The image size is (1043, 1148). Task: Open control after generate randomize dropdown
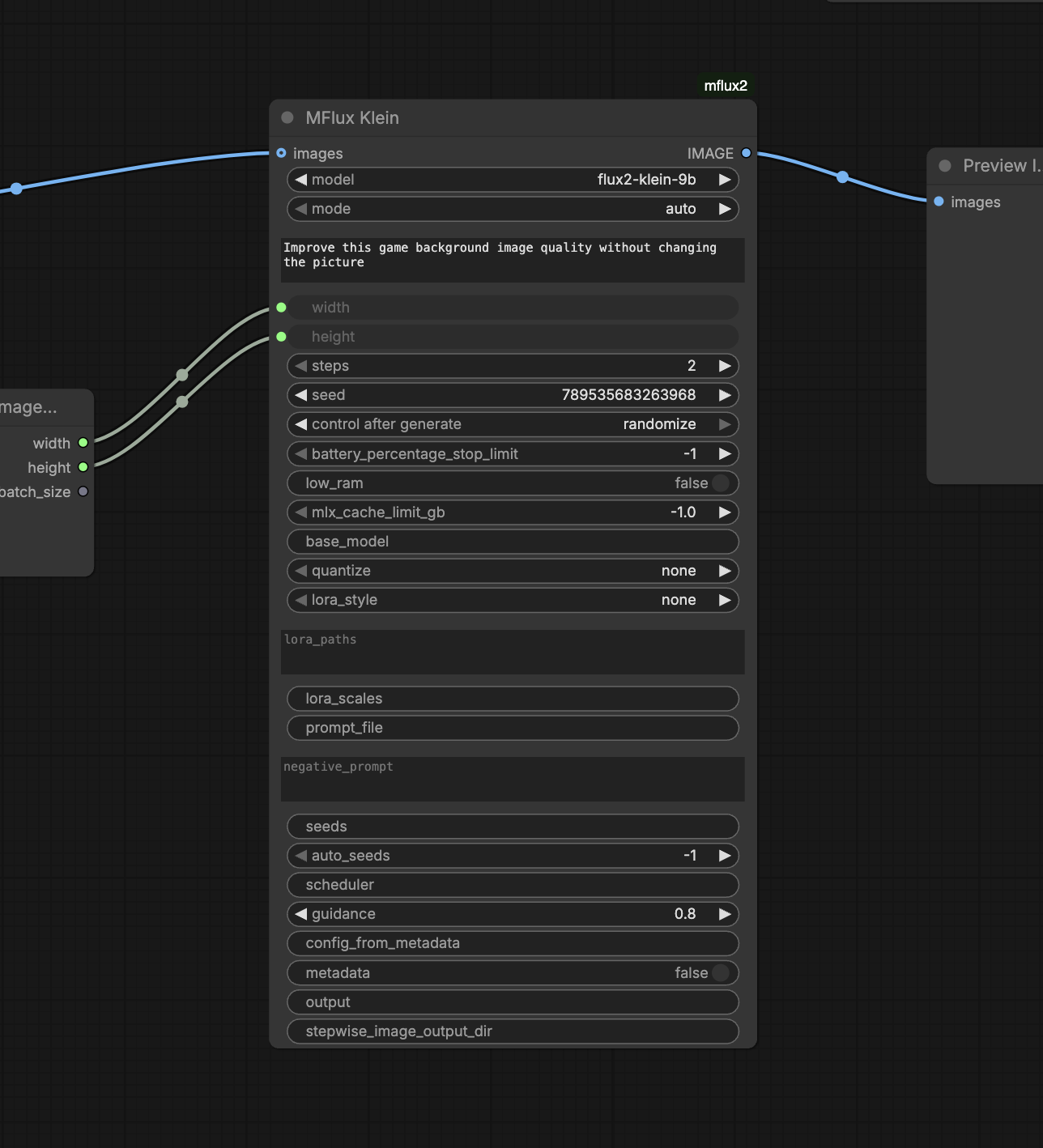coord(659,424)
